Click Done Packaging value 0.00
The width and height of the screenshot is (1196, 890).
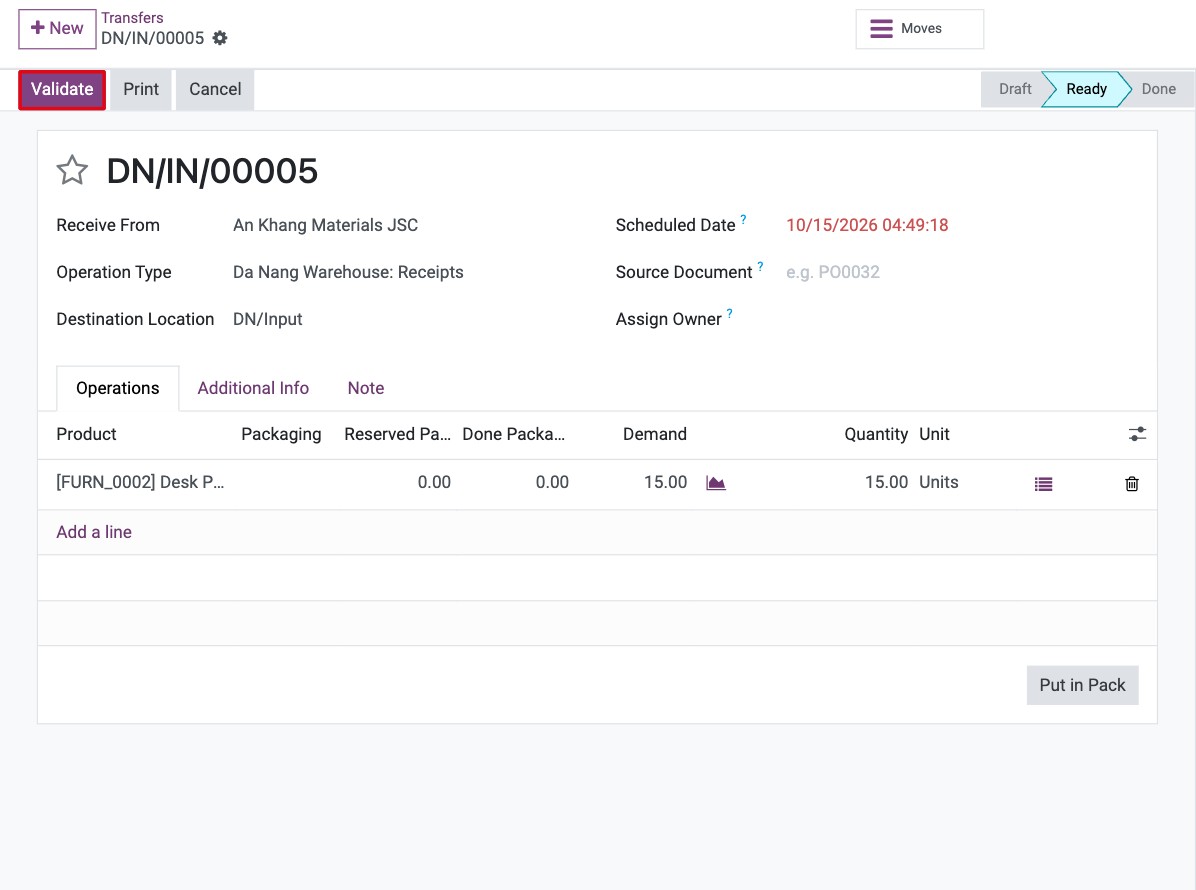(x=552, y=483)
